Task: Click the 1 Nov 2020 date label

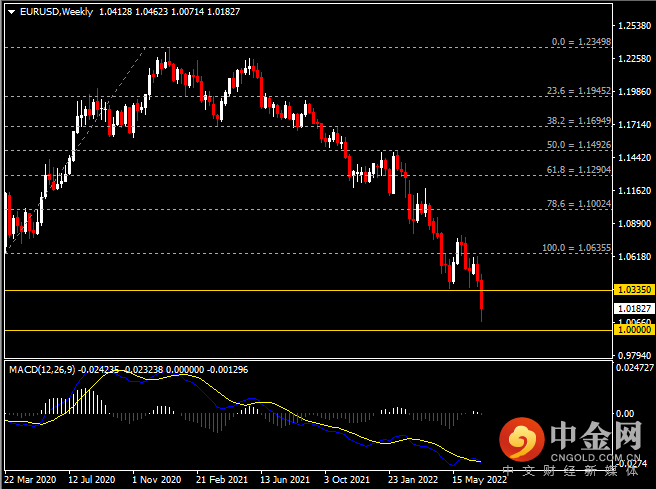Action: (x=156, y=480)
